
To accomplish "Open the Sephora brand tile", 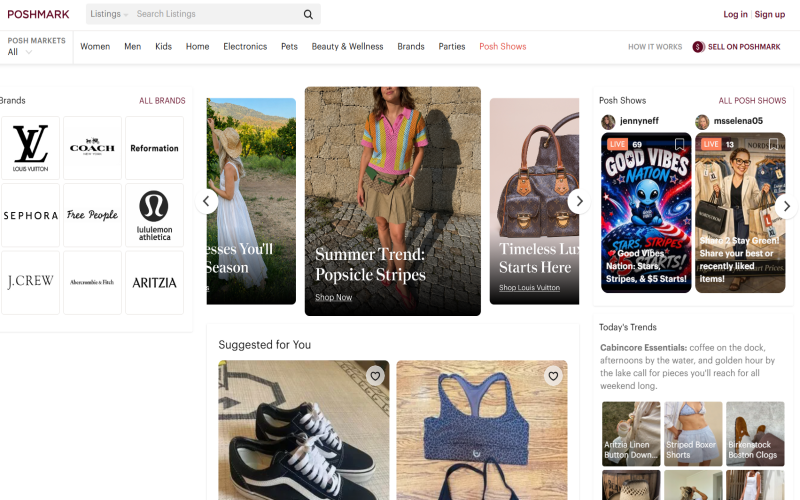I will pyautogui.click(x=31, y=215).
